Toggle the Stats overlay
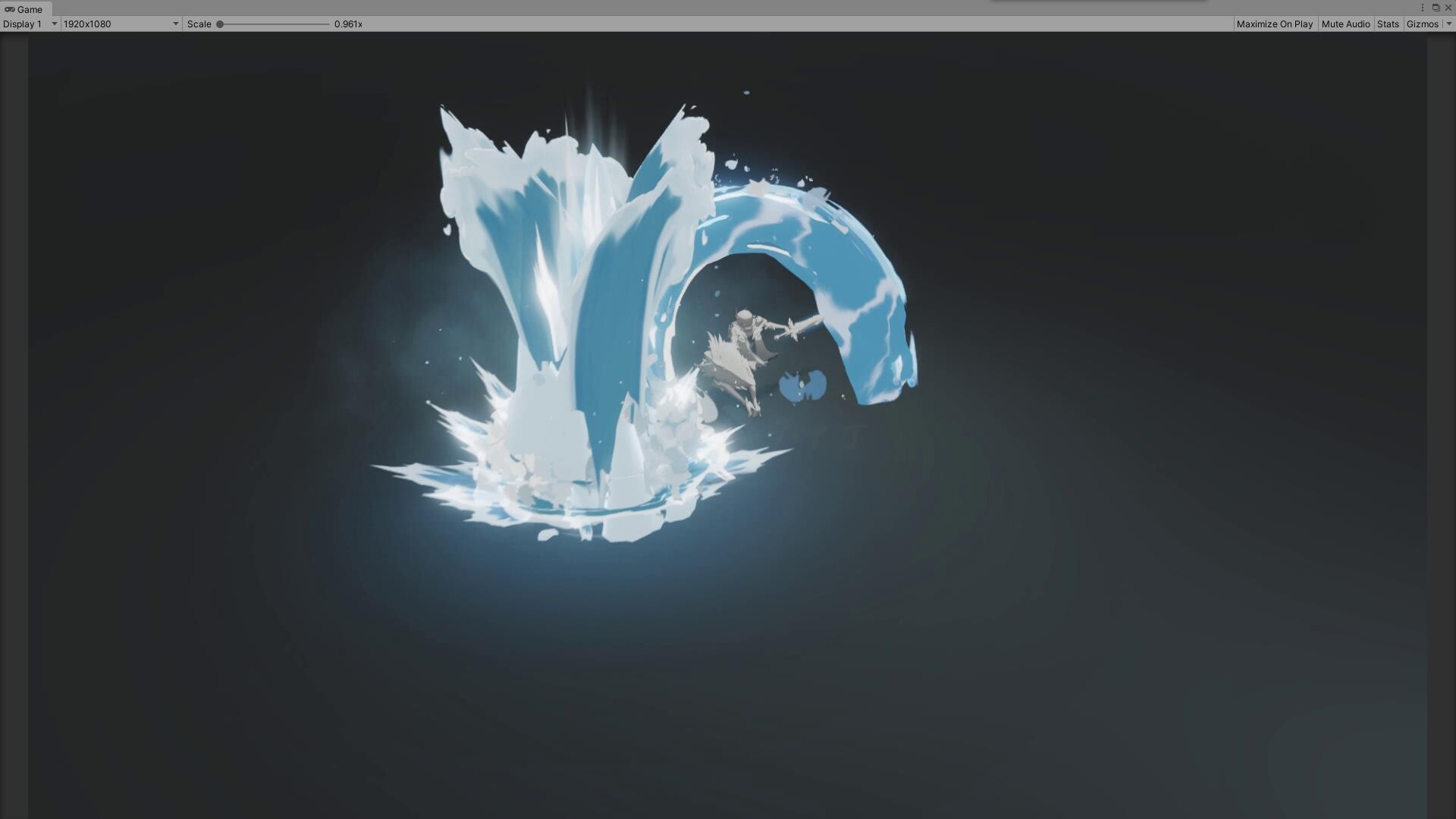The height and width of the screenshot is (819, 1456). (1388, 24)
